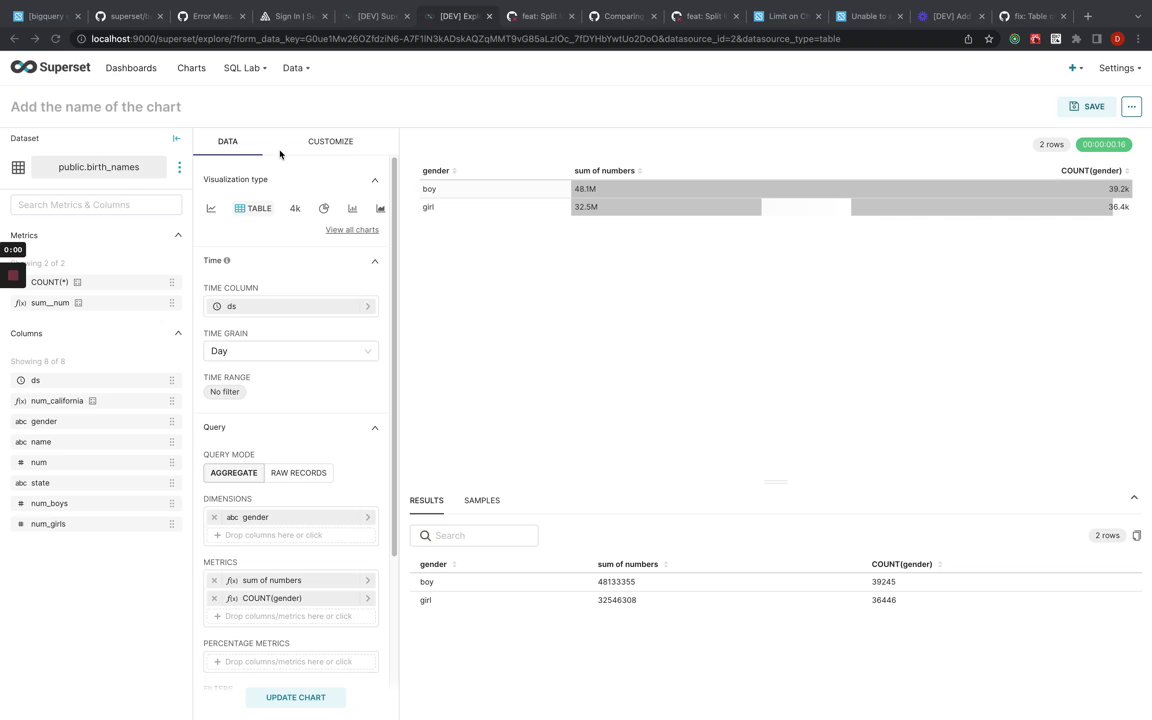Image resolution: width=1152 pixels, height=720 pixels.
Task: Open the SAMPLES tab
Action: (x=482, y=500)
